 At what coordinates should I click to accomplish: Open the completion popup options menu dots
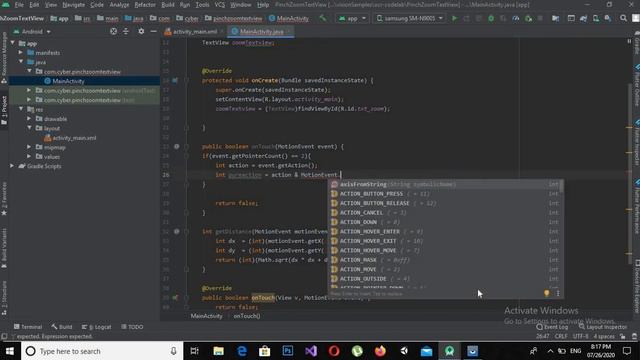coord(558,293)
